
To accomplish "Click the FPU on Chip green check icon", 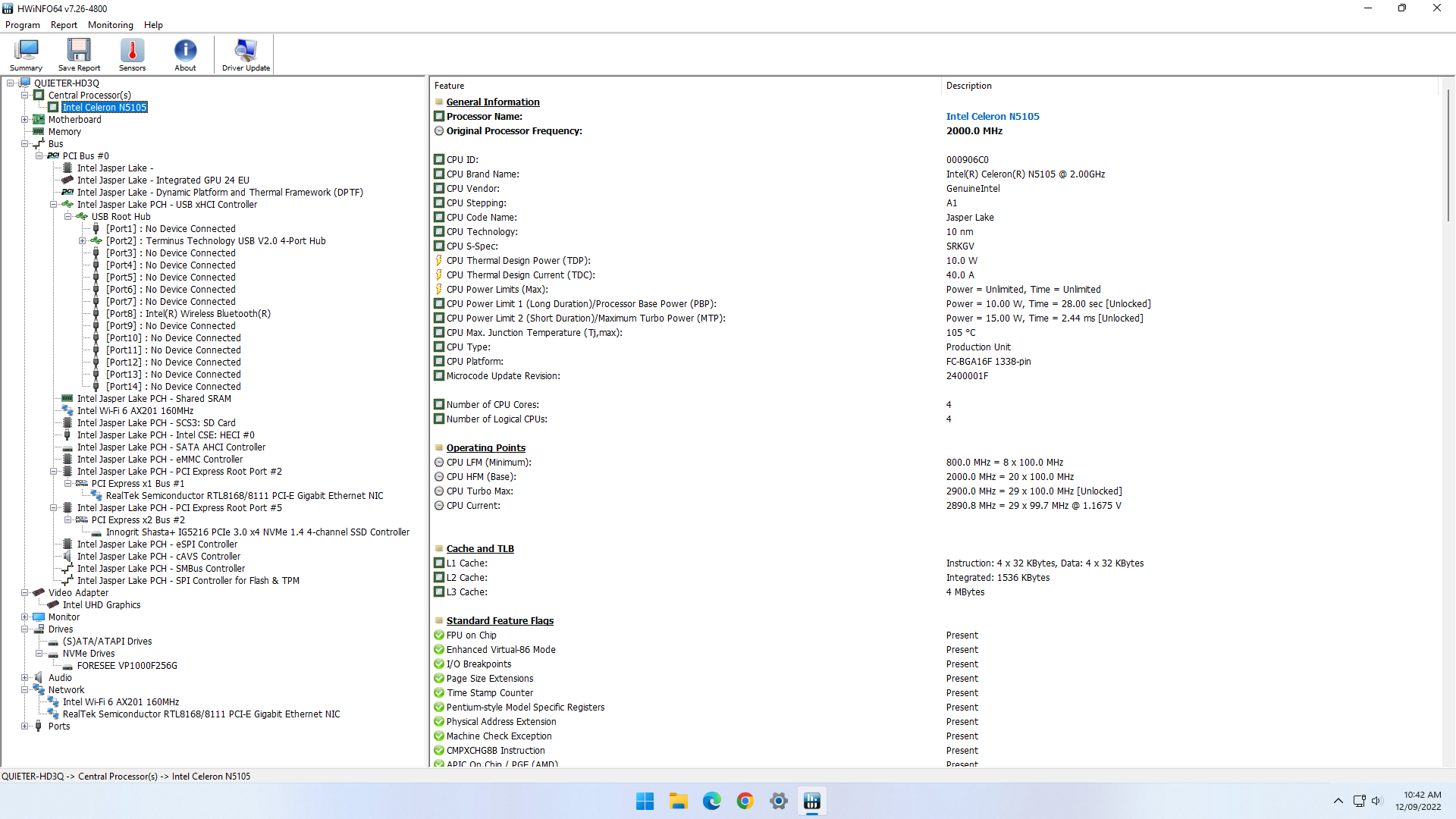I will coord(438,635).
